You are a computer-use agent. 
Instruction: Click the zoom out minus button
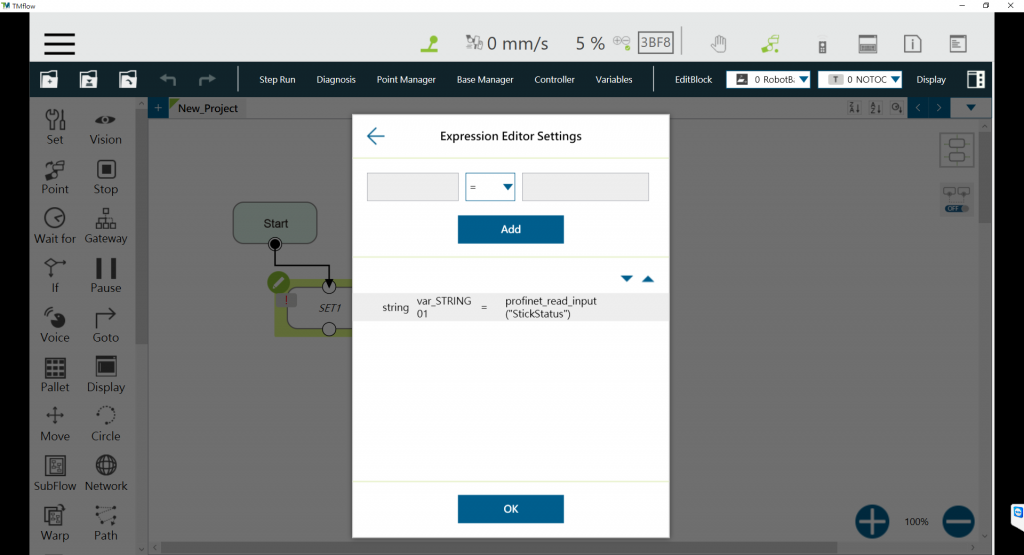pyautogui.click(x=958, y=521)
